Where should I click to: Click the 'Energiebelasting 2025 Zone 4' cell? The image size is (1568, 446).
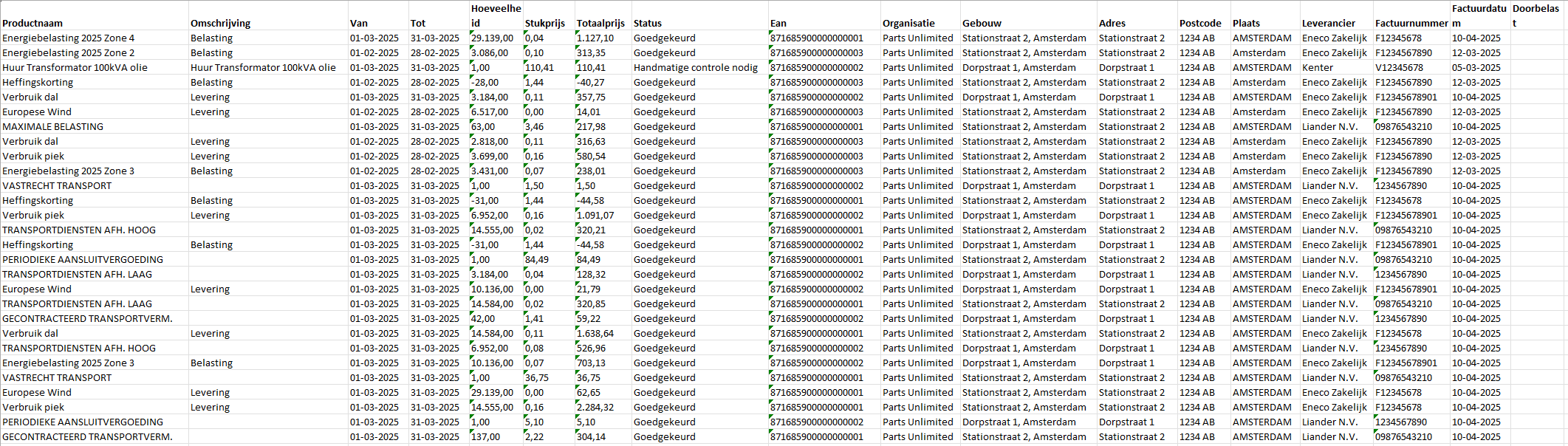tap(69, 38)
